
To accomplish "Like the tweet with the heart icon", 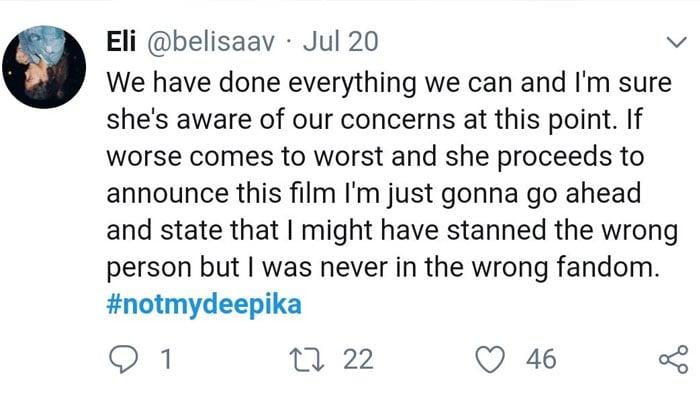I will pos(489,359).
